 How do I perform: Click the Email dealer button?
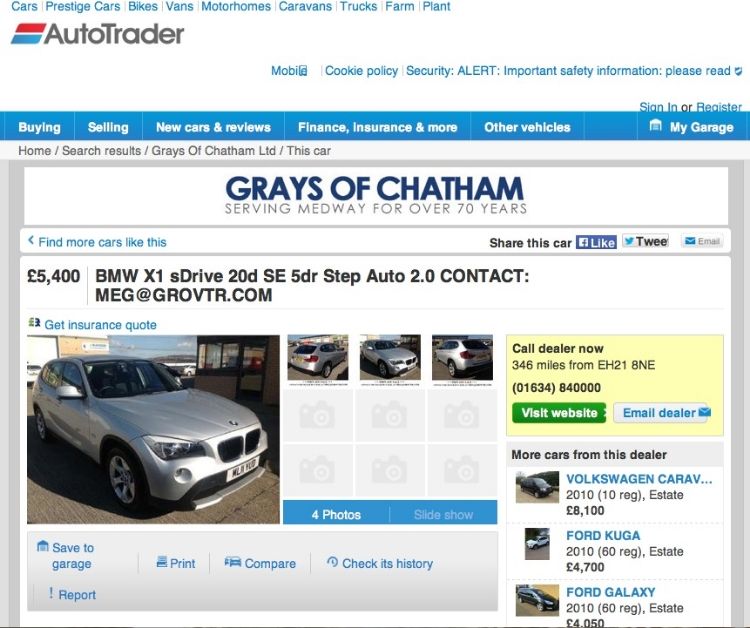click(662, 413)
